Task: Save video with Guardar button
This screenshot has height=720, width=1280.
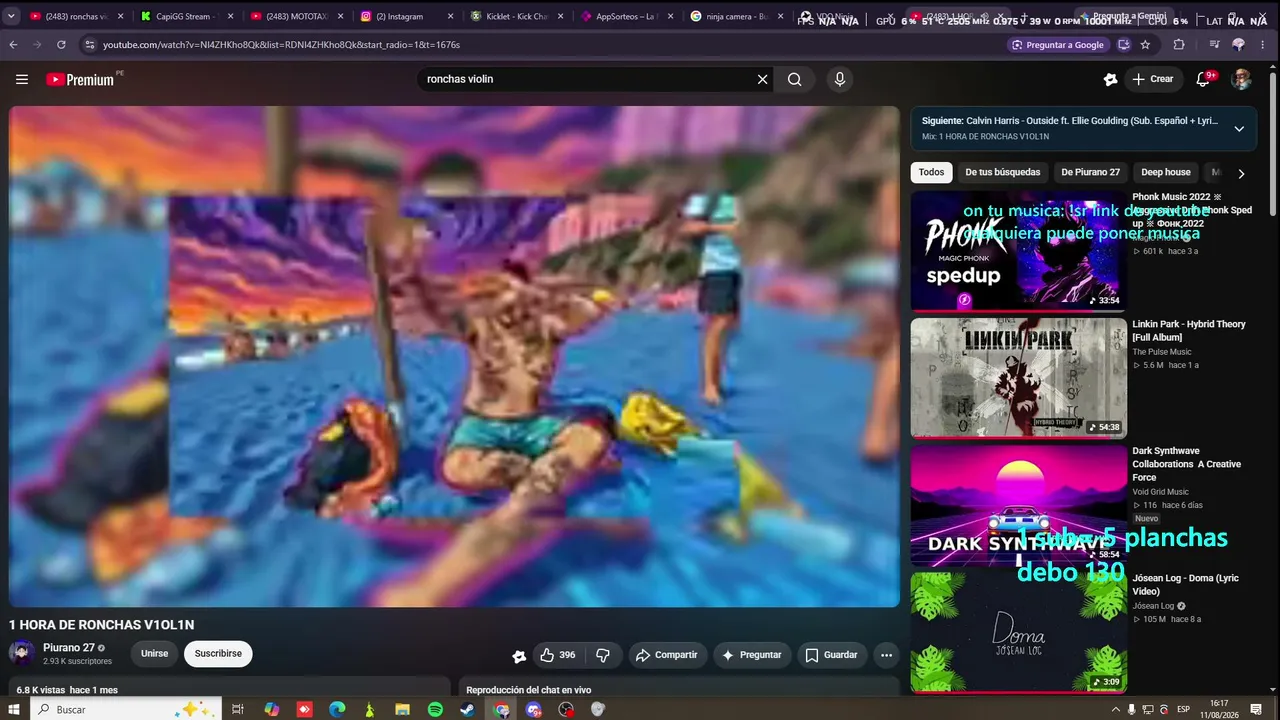Action: click(831, 655)
